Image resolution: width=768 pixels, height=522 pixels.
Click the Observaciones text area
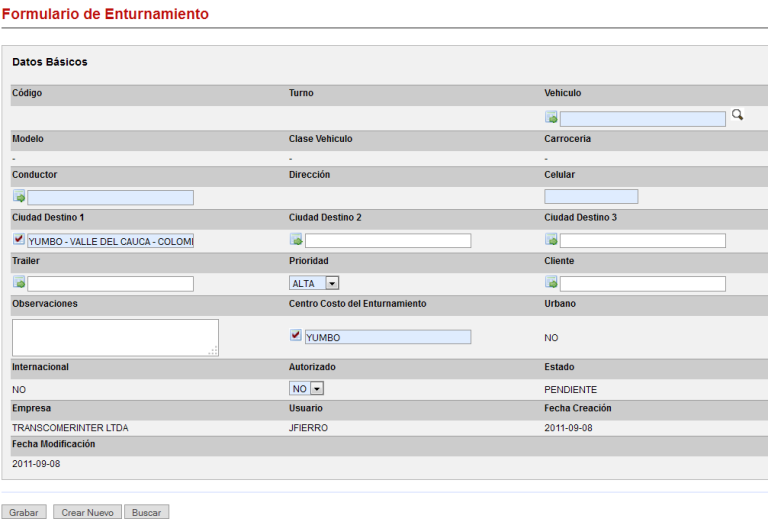[114, 337]
